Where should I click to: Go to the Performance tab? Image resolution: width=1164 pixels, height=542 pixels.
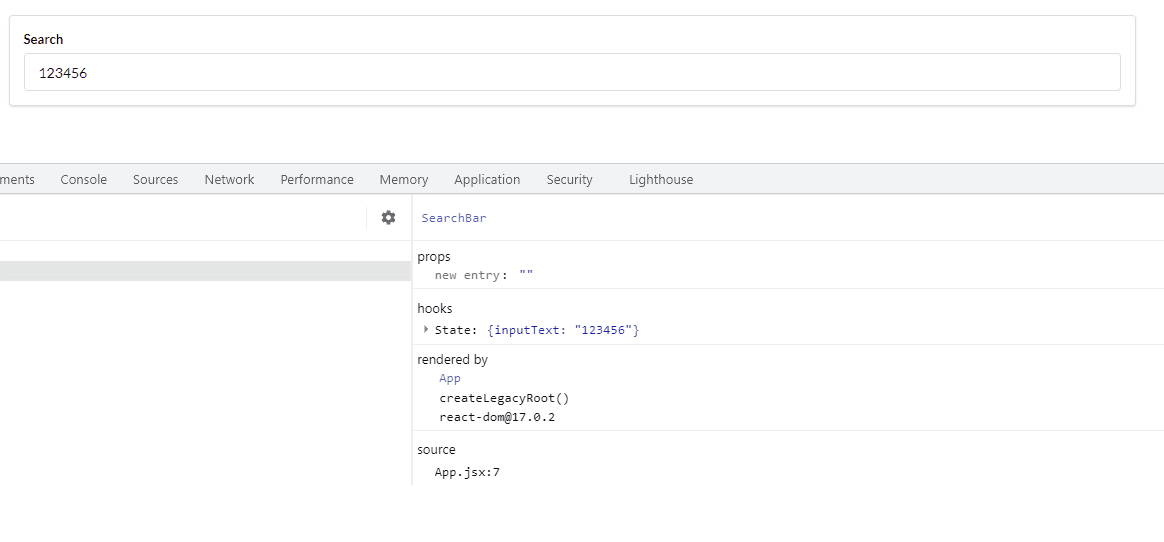(317, 179)
